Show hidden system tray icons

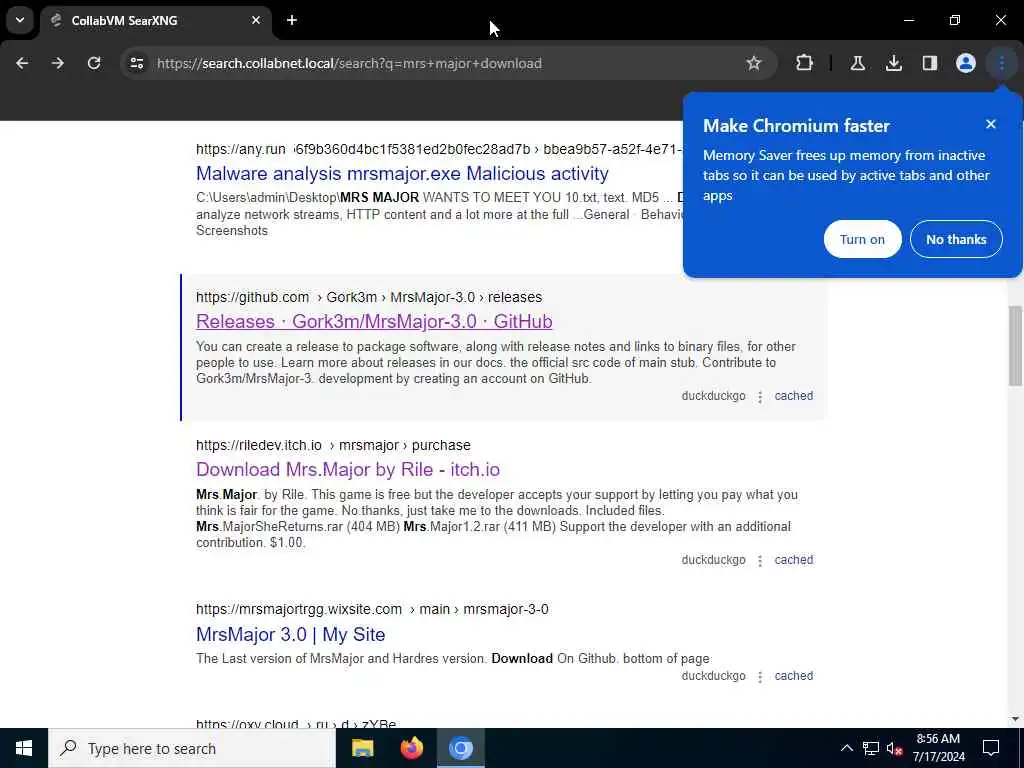click(846, 748)
